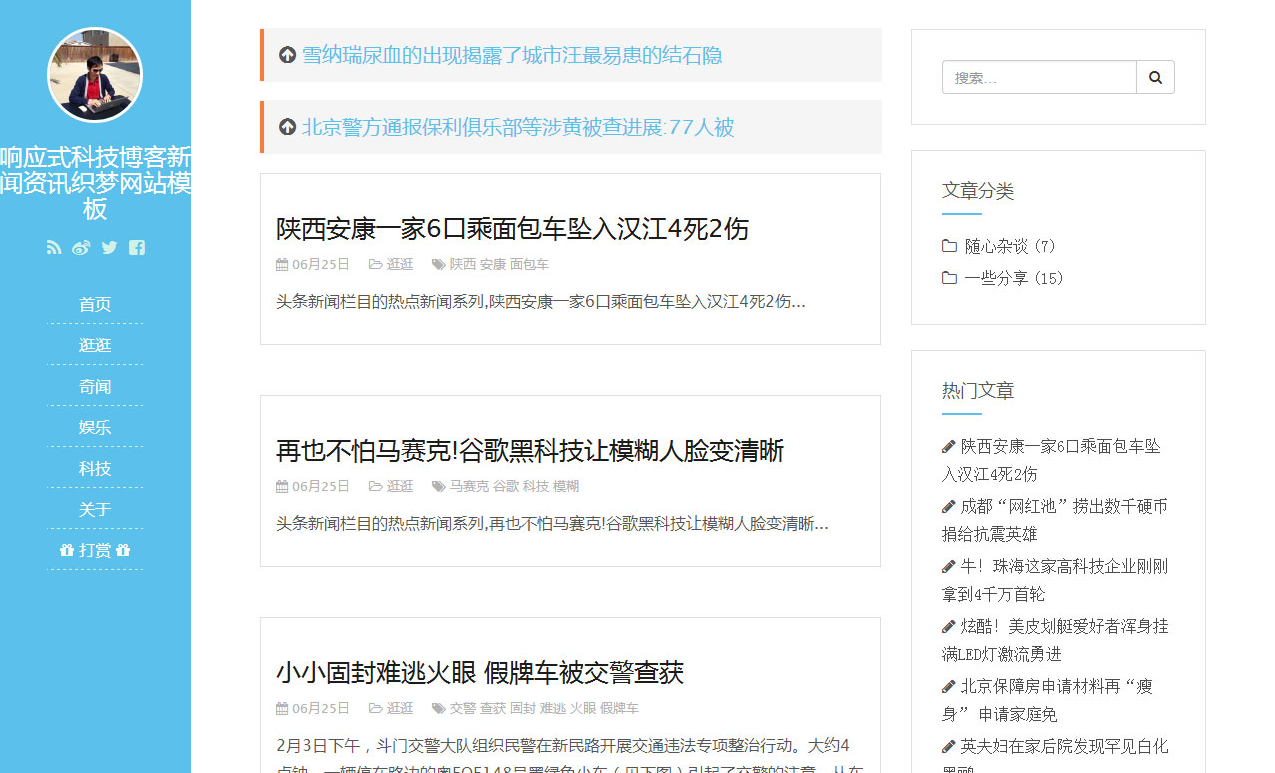Open the Facebook icon under the avatar
1275x773 pixels.
136,247
